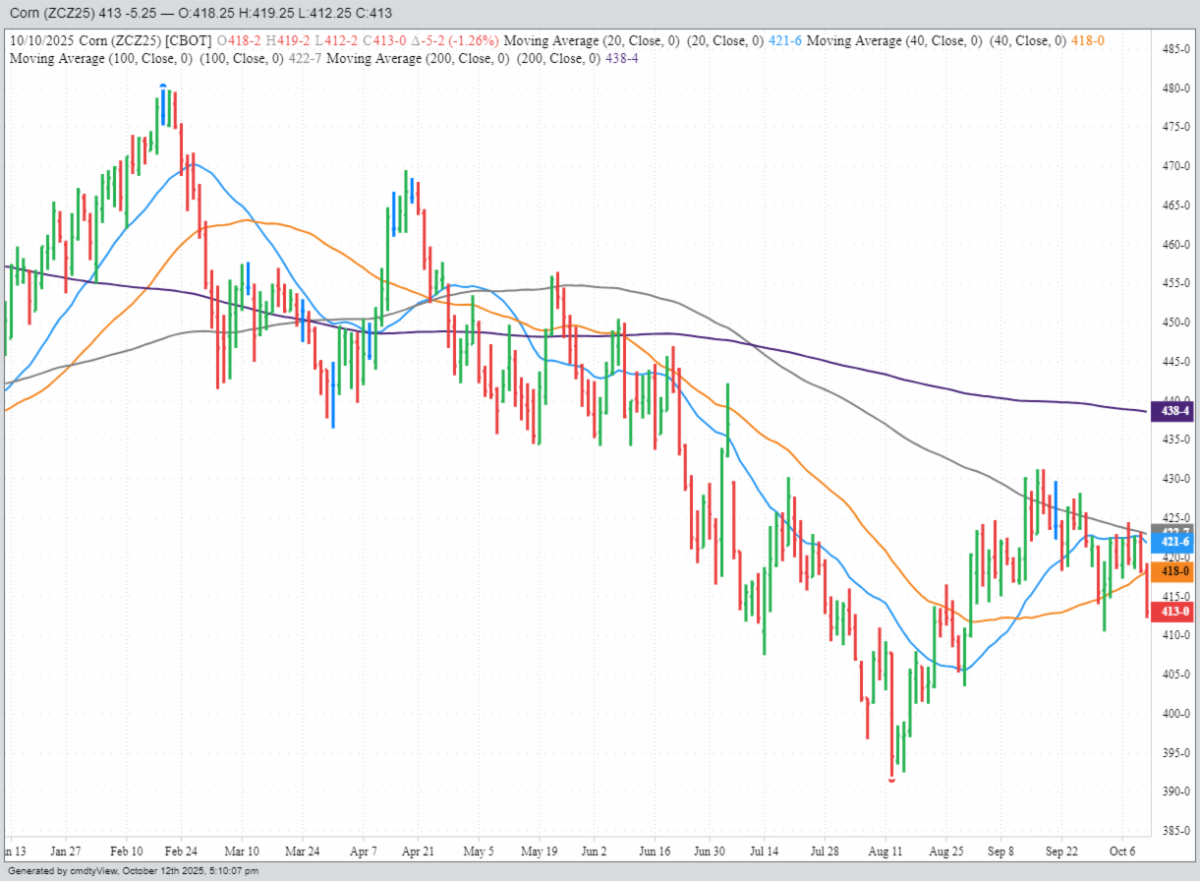Click the orange 418-0 price tag
This screenshot has height=881, width=1200.
pos(1175,572)
